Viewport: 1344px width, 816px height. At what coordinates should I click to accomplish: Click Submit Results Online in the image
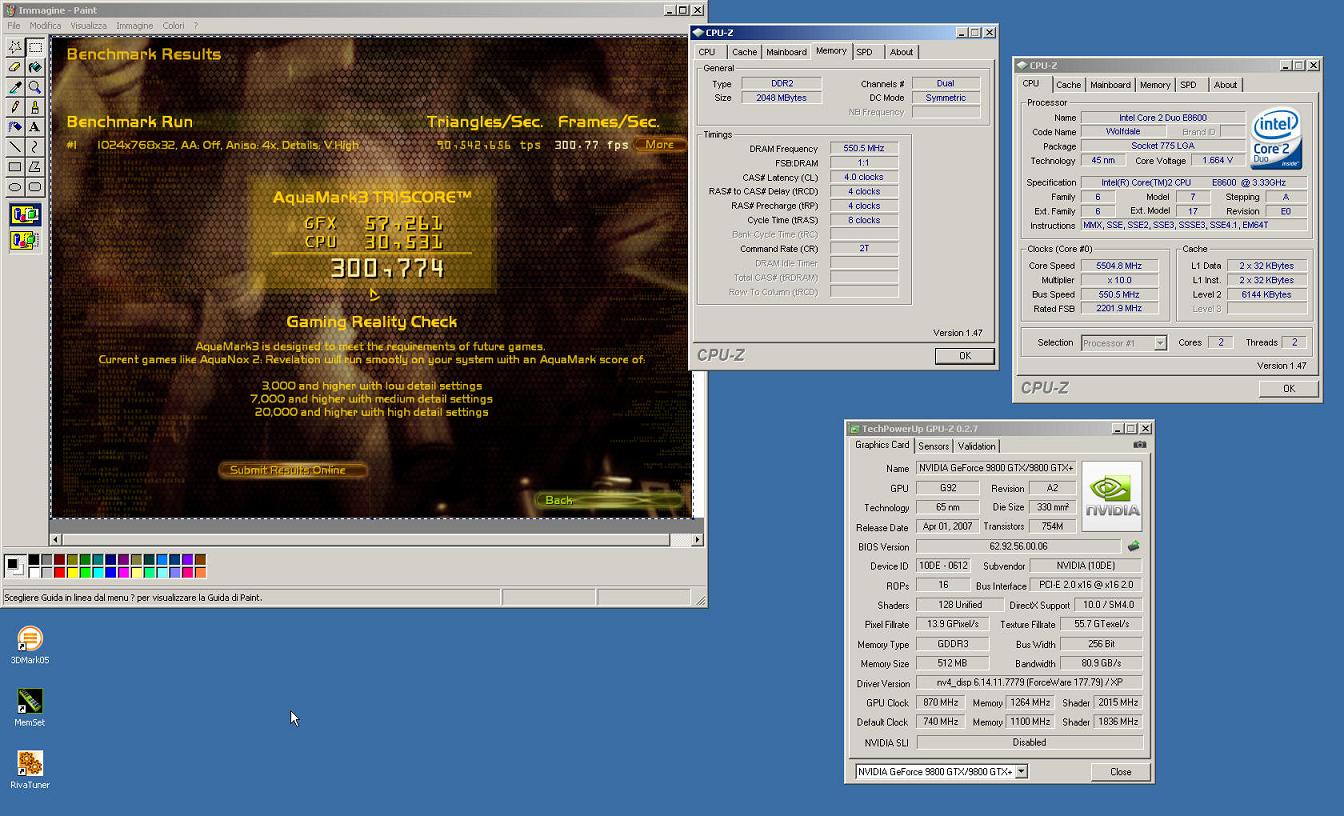pos(292,470)
